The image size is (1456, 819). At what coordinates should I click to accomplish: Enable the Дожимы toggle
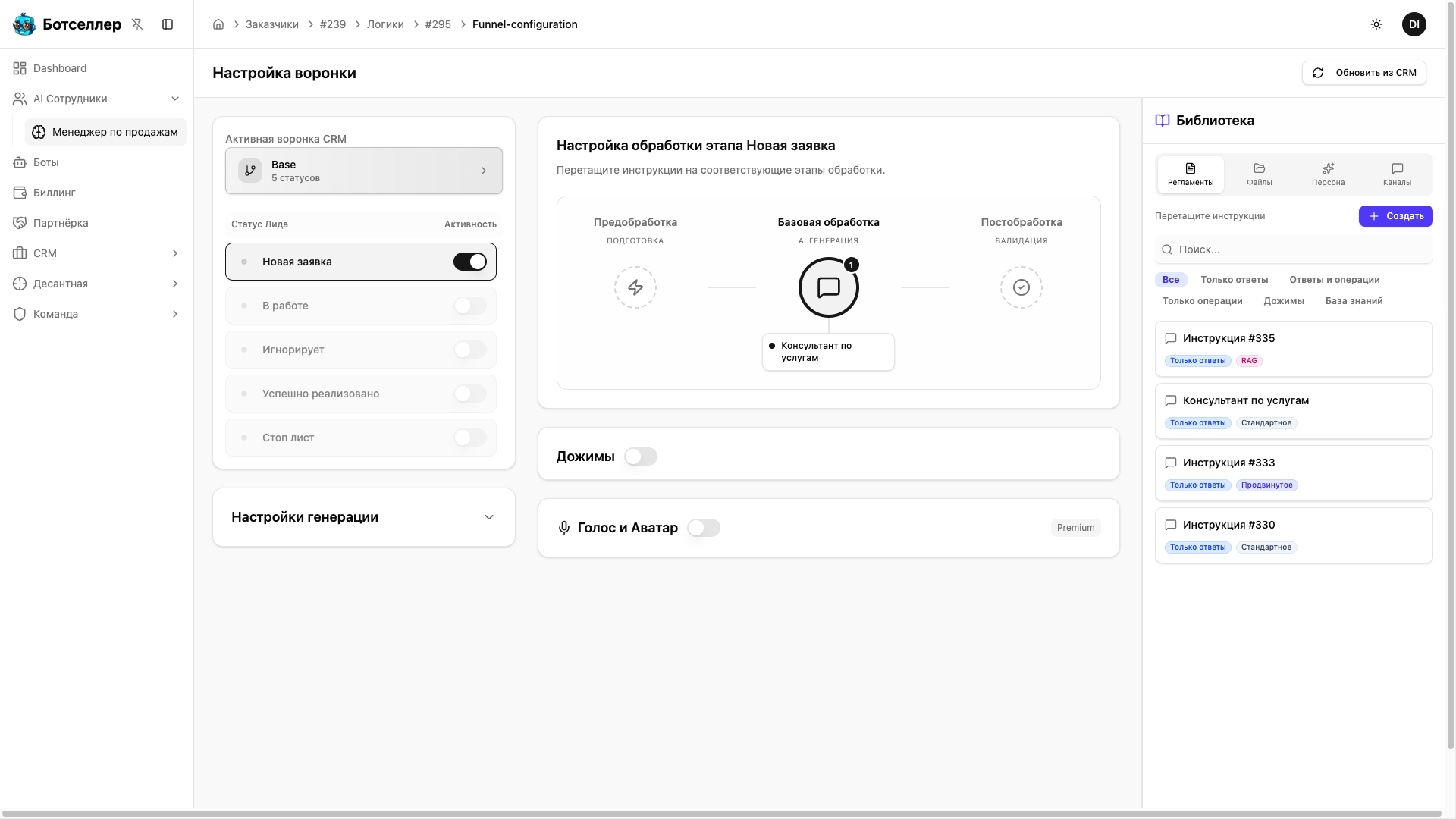[641, 457]
